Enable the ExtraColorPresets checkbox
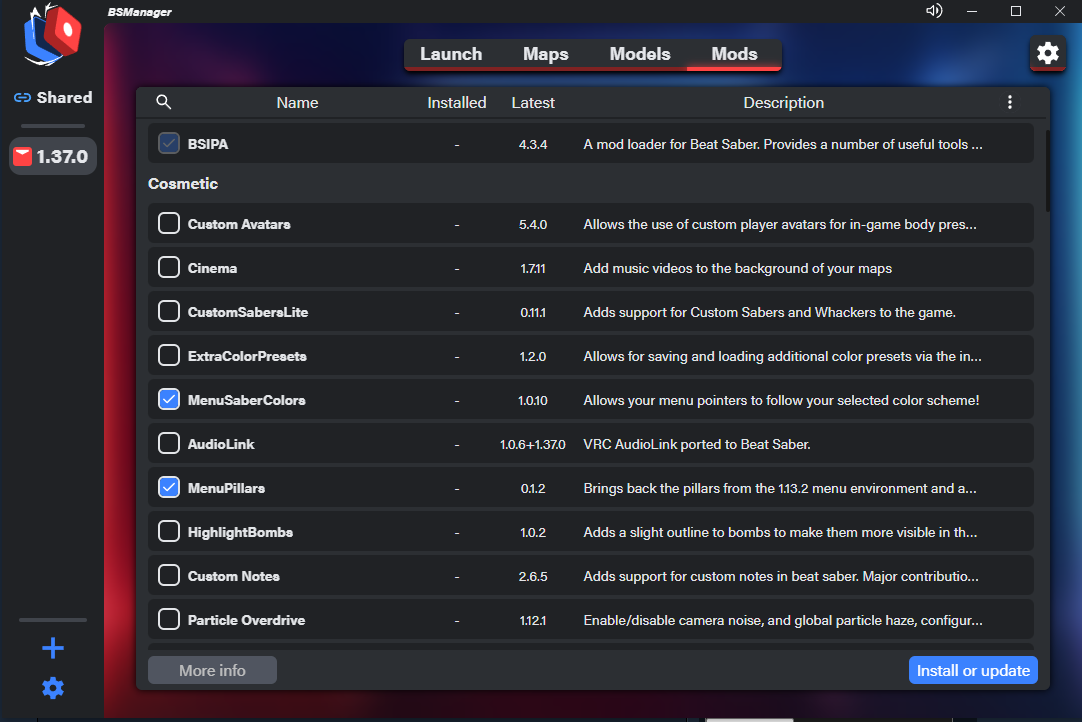 coord(169,355)
